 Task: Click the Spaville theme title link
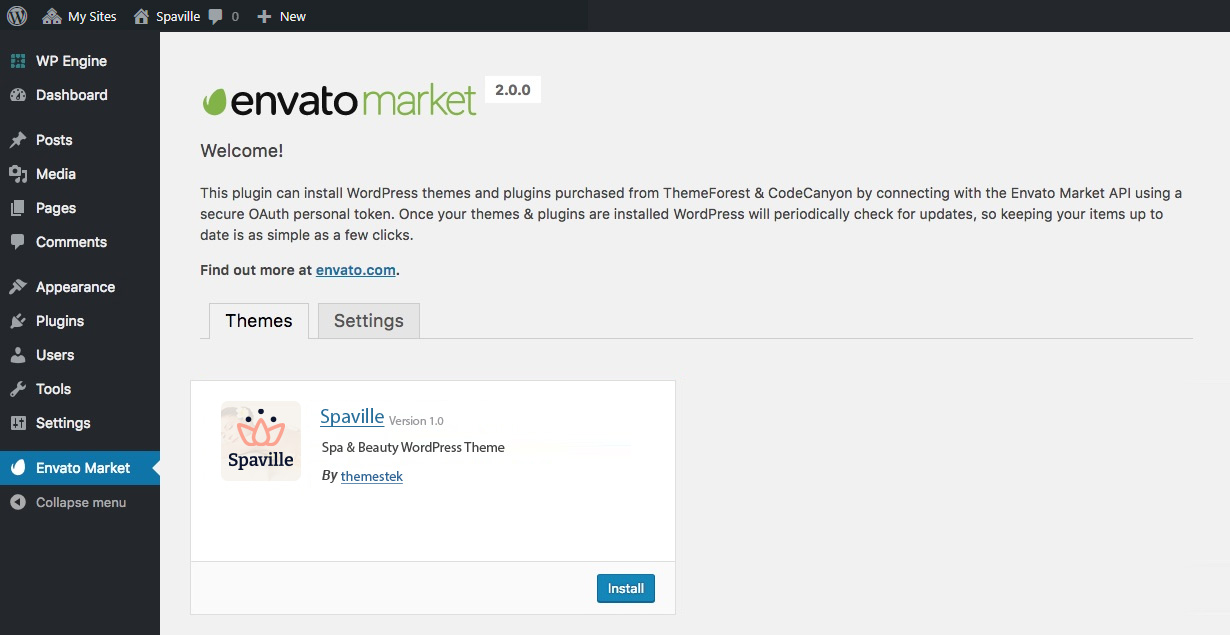(352, 417)
